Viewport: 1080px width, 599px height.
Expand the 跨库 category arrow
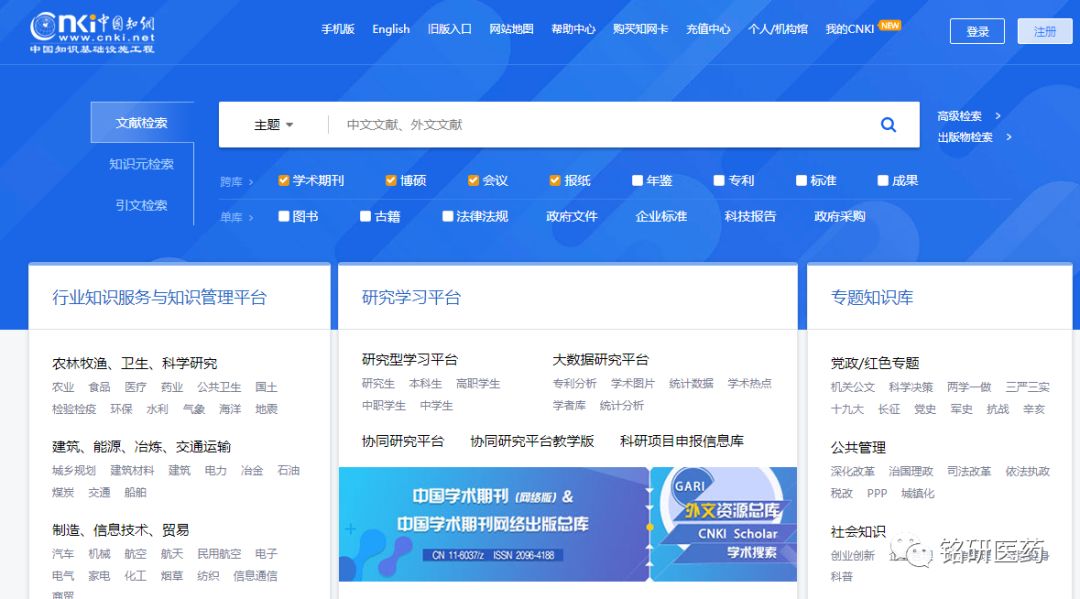[251, 182]
